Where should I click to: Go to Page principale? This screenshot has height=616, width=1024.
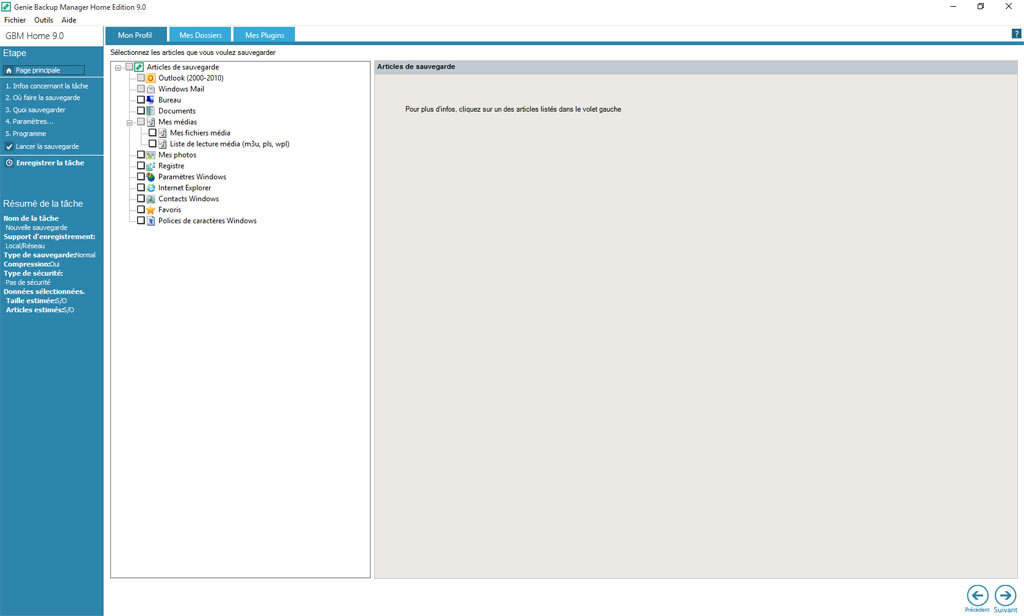pos(44,70)
